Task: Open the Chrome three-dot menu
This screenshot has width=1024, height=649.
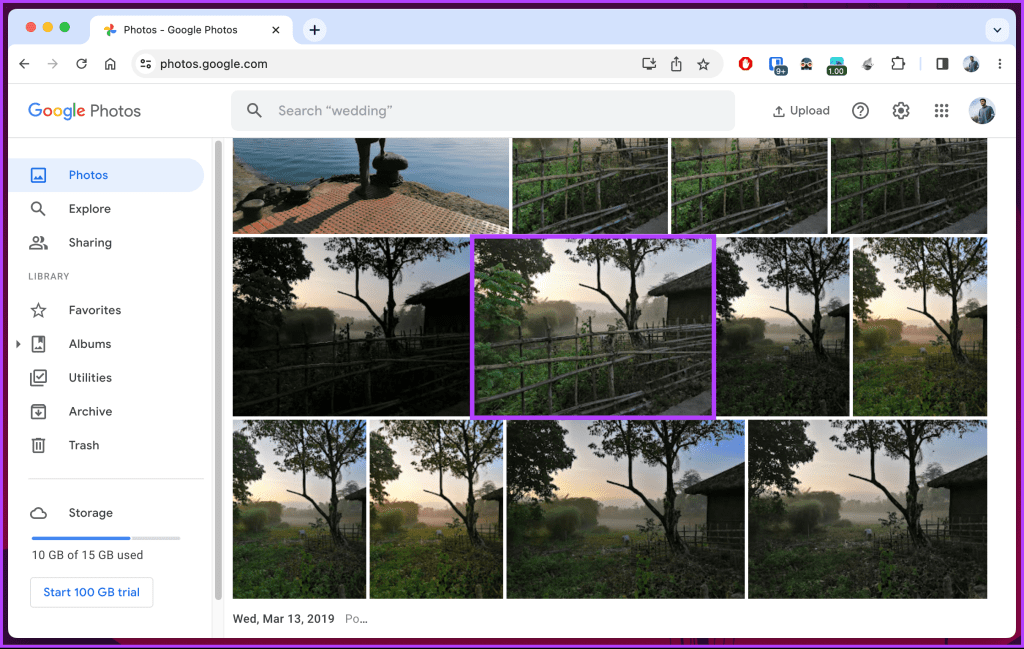Action: (999, 63)
